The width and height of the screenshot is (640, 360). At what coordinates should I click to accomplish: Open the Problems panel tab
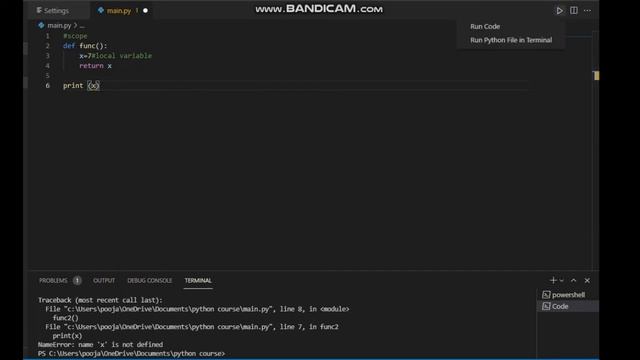[53, 280]
